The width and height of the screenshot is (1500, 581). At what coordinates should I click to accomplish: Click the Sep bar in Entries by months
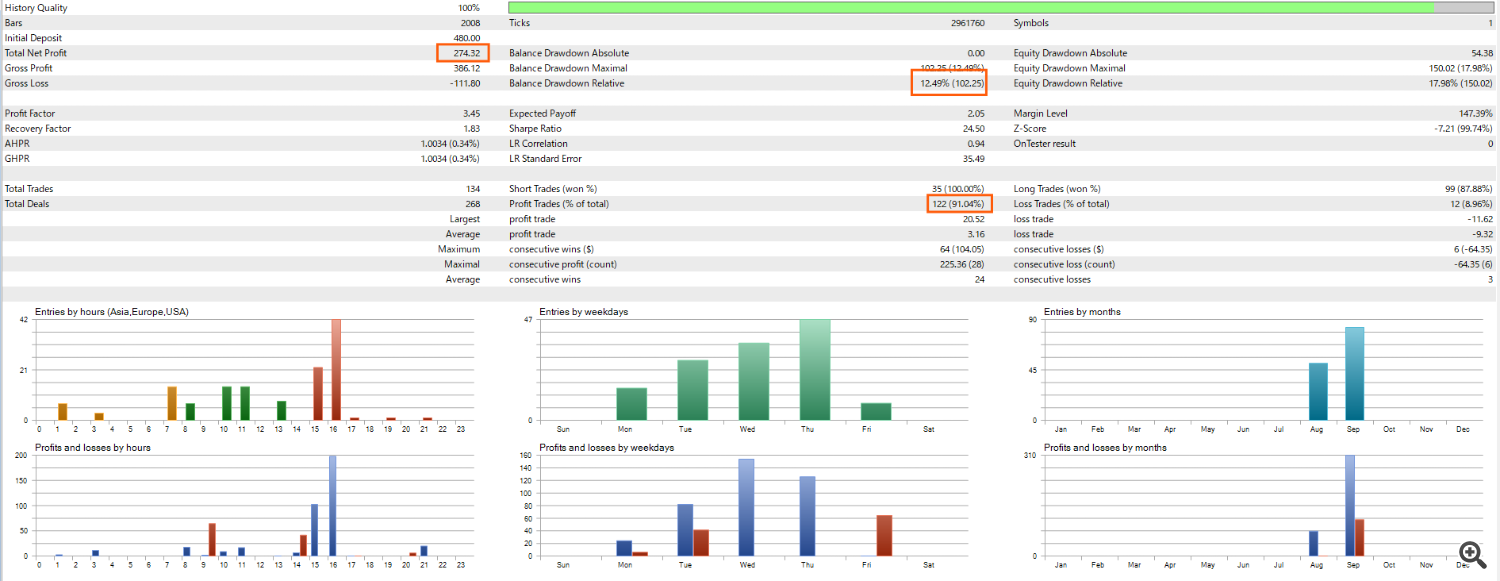point(1355,374)
